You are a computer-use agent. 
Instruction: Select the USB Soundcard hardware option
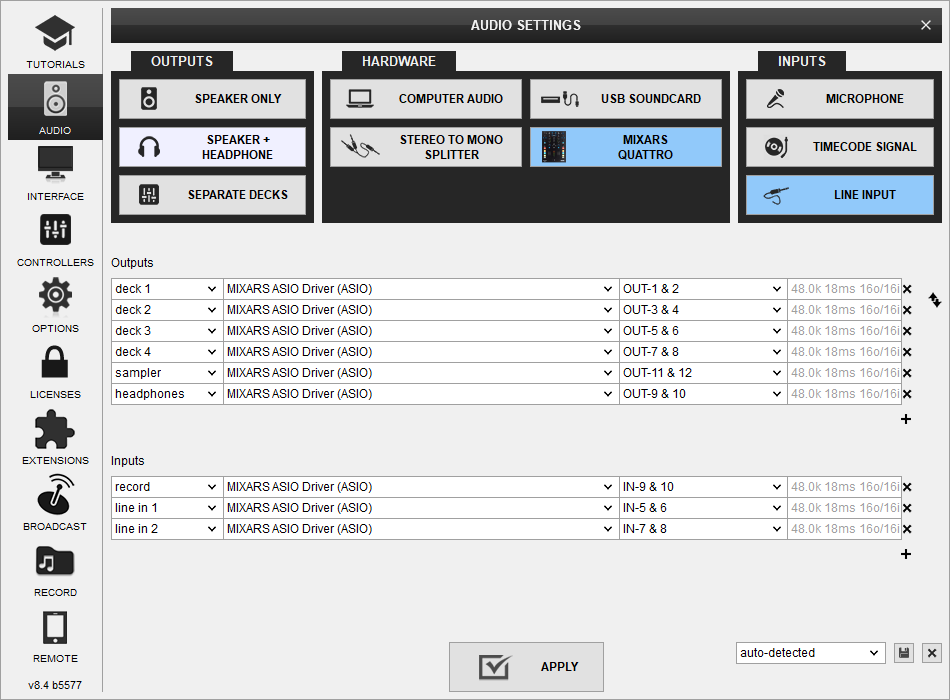pyautogui.click(x=625, y=99)
